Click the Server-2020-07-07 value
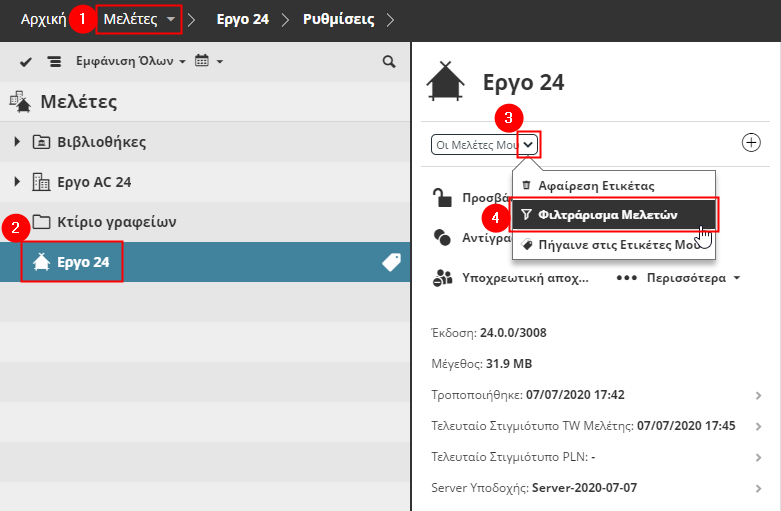Screen dimensions: 781x511 pos(584,488)
